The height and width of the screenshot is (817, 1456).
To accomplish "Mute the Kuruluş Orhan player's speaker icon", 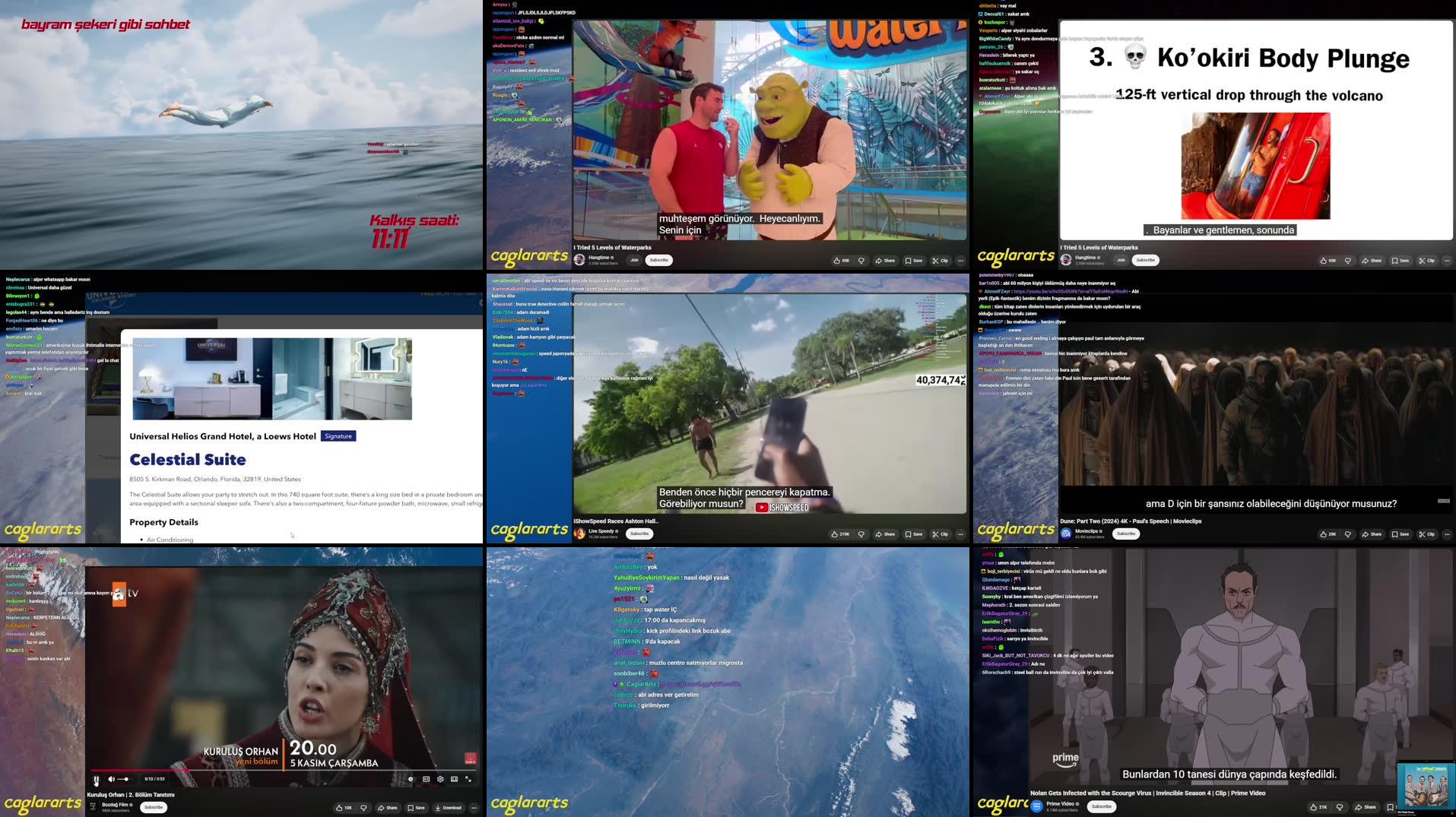I will point(111,779).
